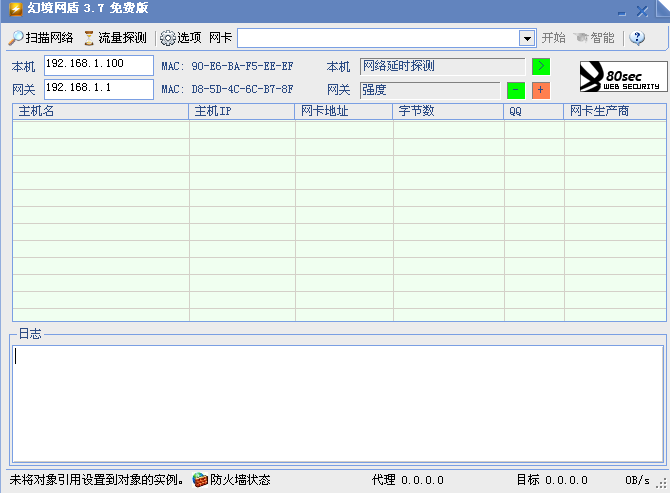Click the 流量探测 label text
This screenshot has height=493, width=670.
point(122,38)
